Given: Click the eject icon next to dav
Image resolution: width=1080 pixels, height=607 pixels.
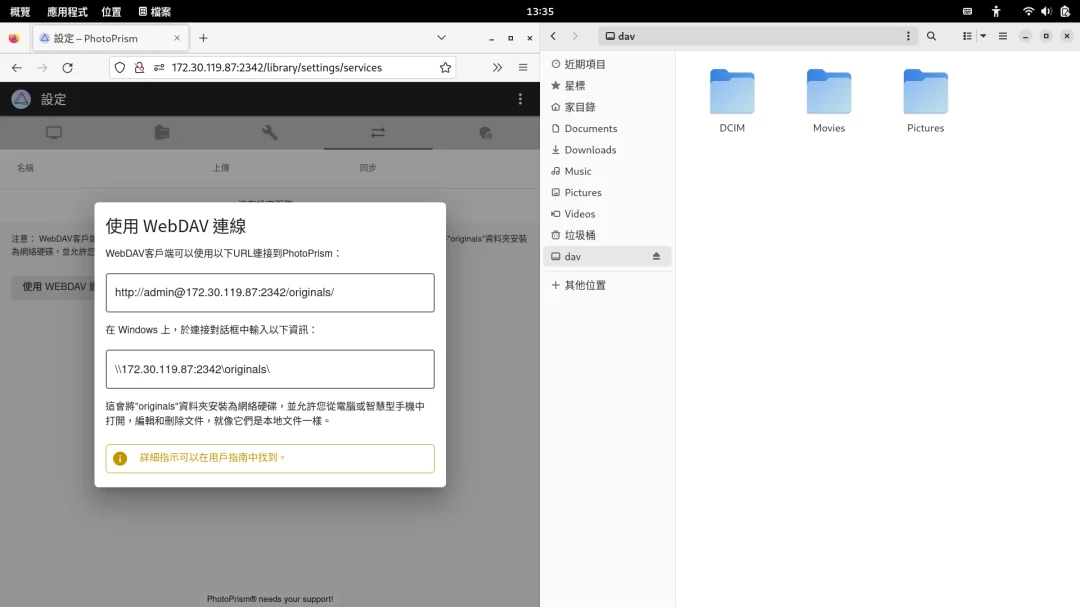Looking at the screenshot, I should coord(656,257).
